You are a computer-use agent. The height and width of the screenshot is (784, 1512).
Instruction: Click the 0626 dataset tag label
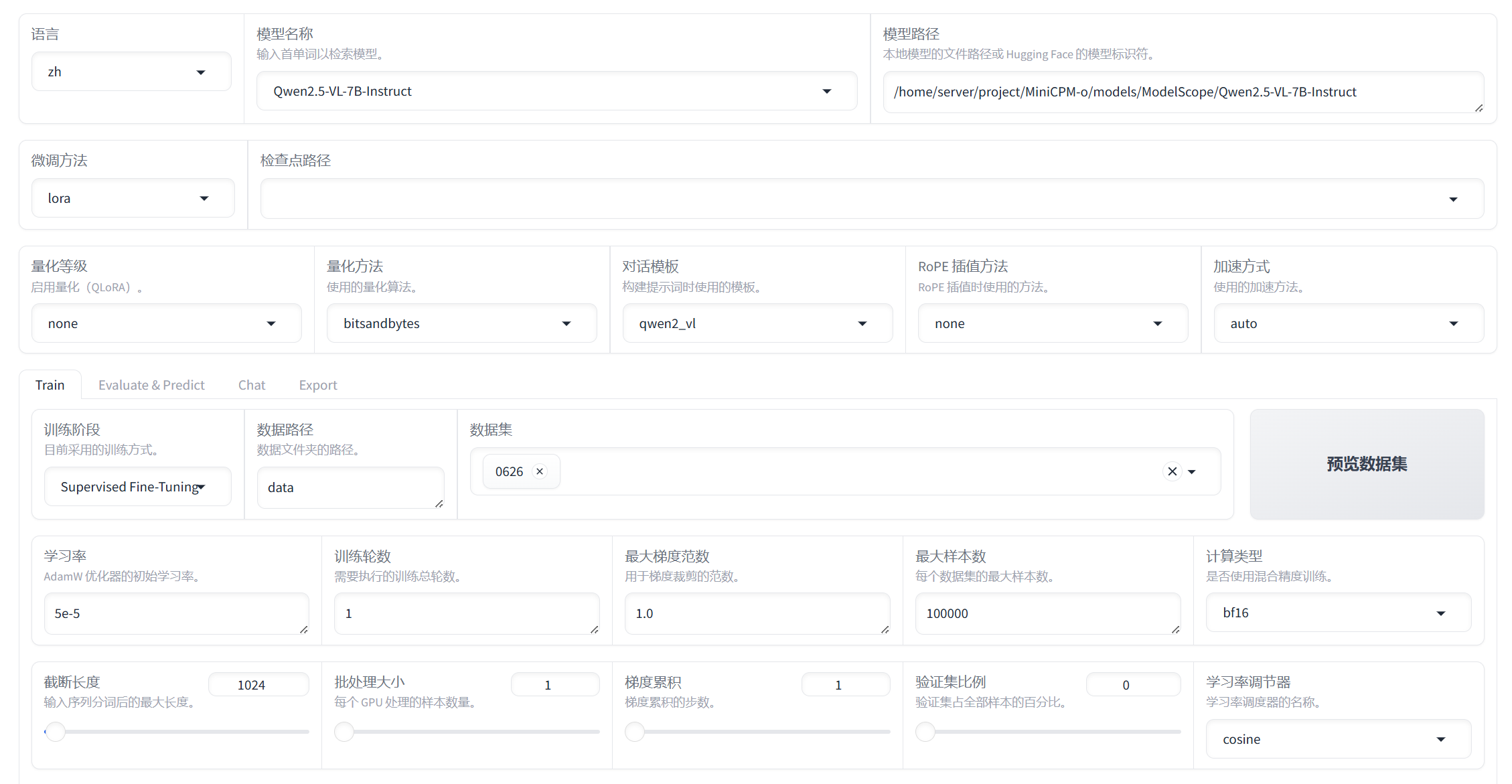509,471
